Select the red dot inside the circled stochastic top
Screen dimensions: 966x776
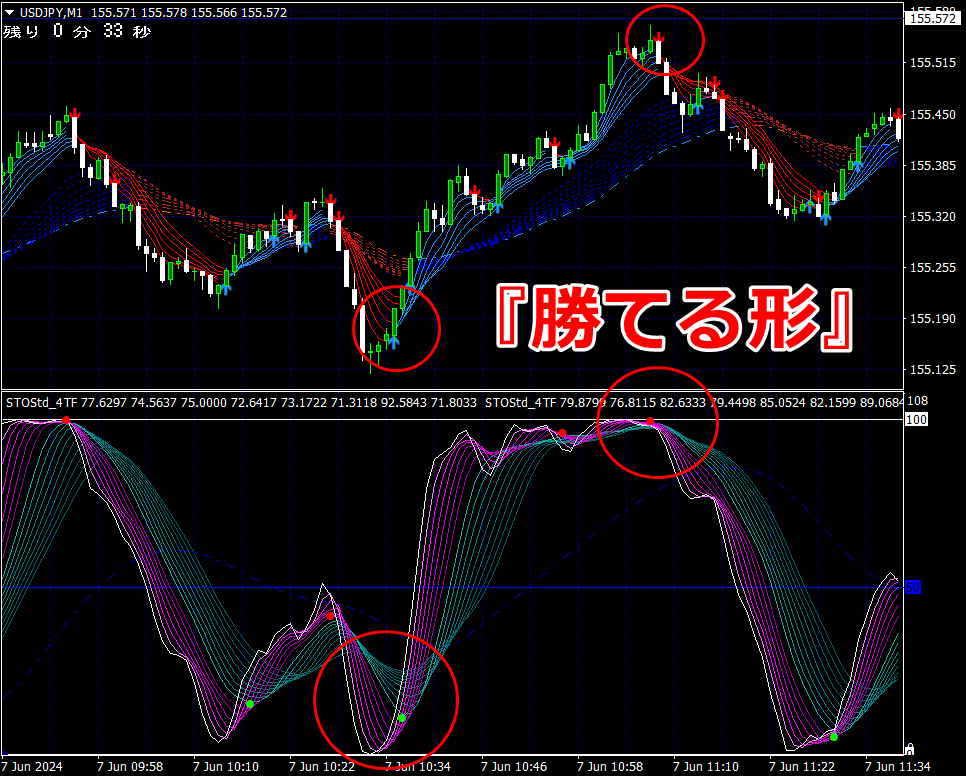[x=650, y=421]
